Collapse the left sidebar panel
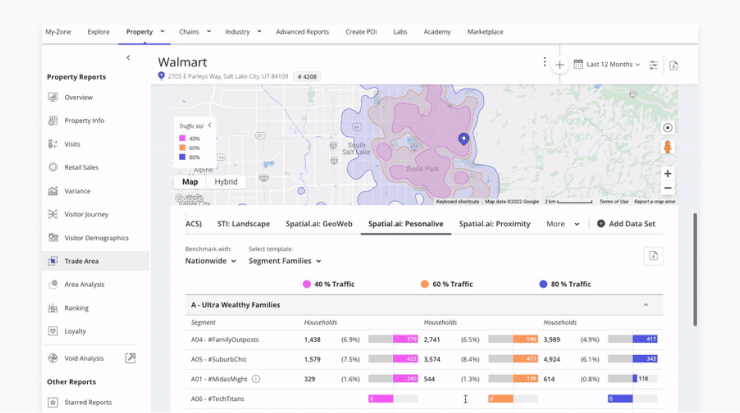 pos(128,58)
